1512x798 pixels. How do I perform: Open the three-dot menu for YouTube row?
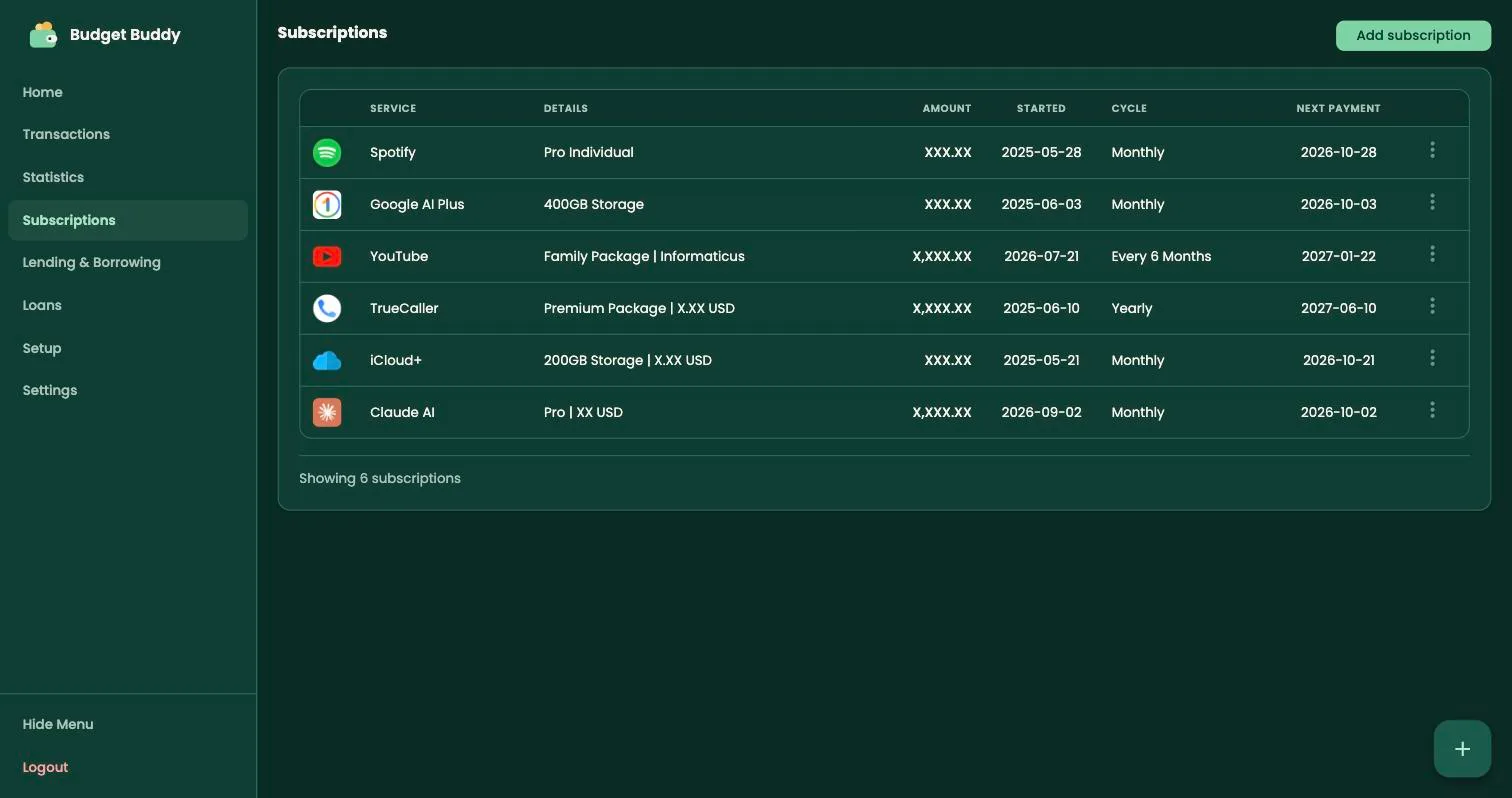pyautogui.click(x=1432, y=254)
